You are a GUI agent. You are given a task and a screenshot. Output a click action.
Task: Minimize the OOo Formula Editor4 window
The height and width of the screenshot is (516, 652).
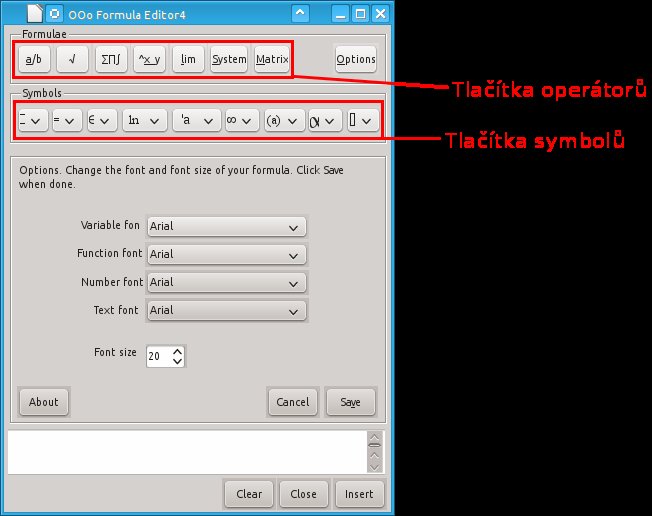(x=340, y=14)
